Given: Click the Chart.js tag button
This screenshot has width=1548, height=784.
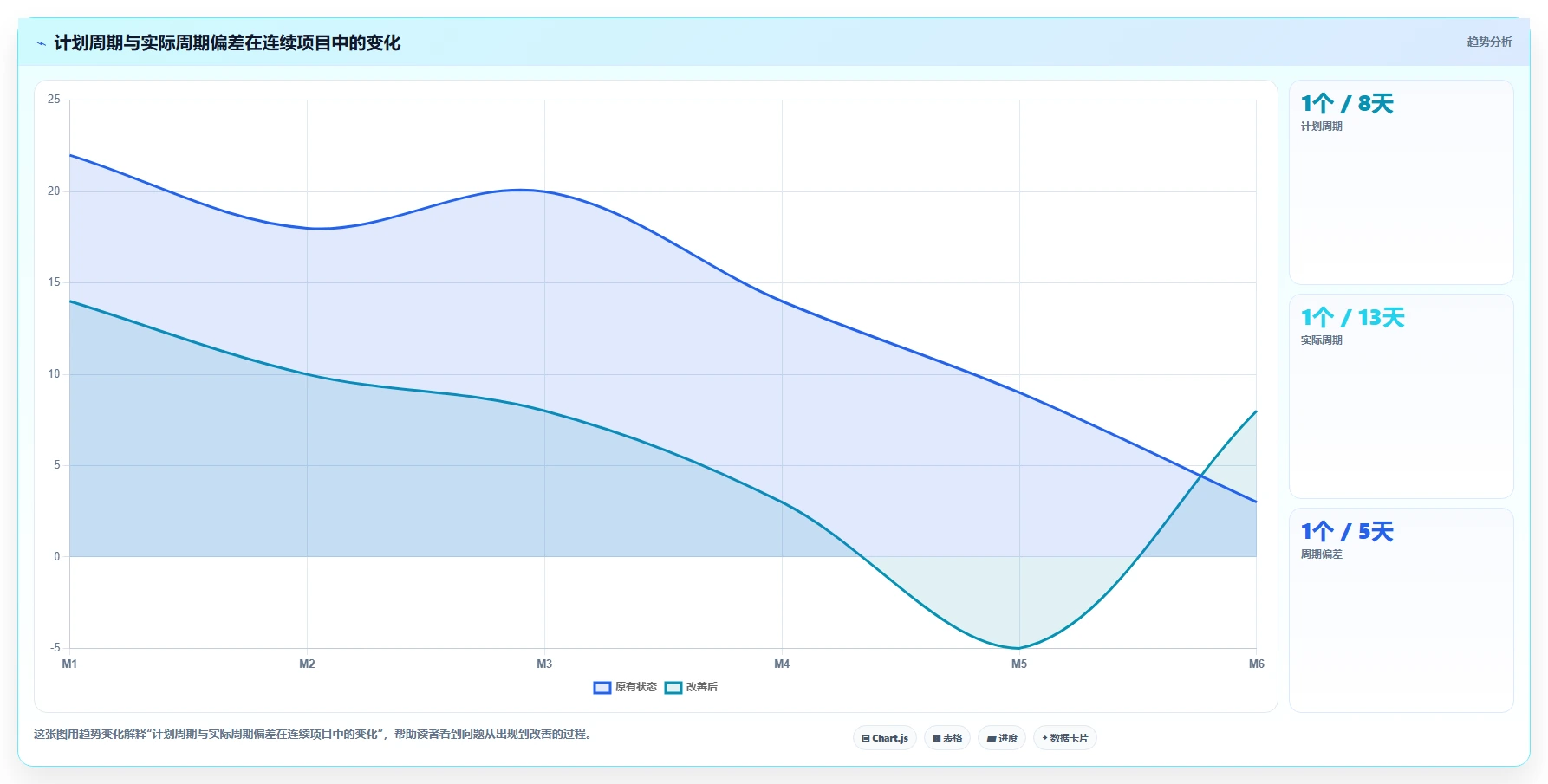Looking at the screenshot, I should pos(885,738).
